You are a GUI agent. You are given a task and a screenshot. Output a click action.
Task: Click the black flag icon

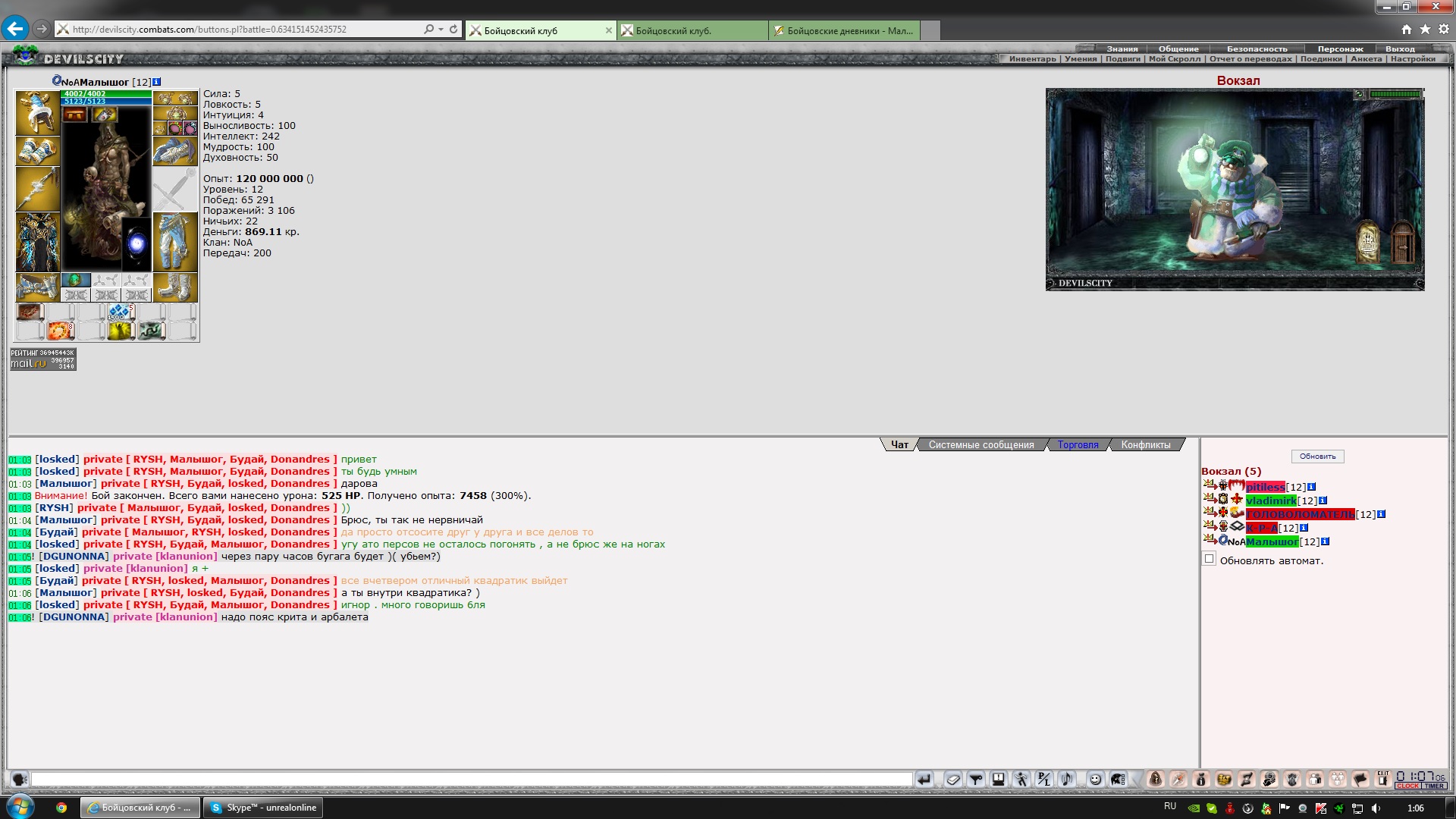pyautogui.click(x=1360, y=779)
